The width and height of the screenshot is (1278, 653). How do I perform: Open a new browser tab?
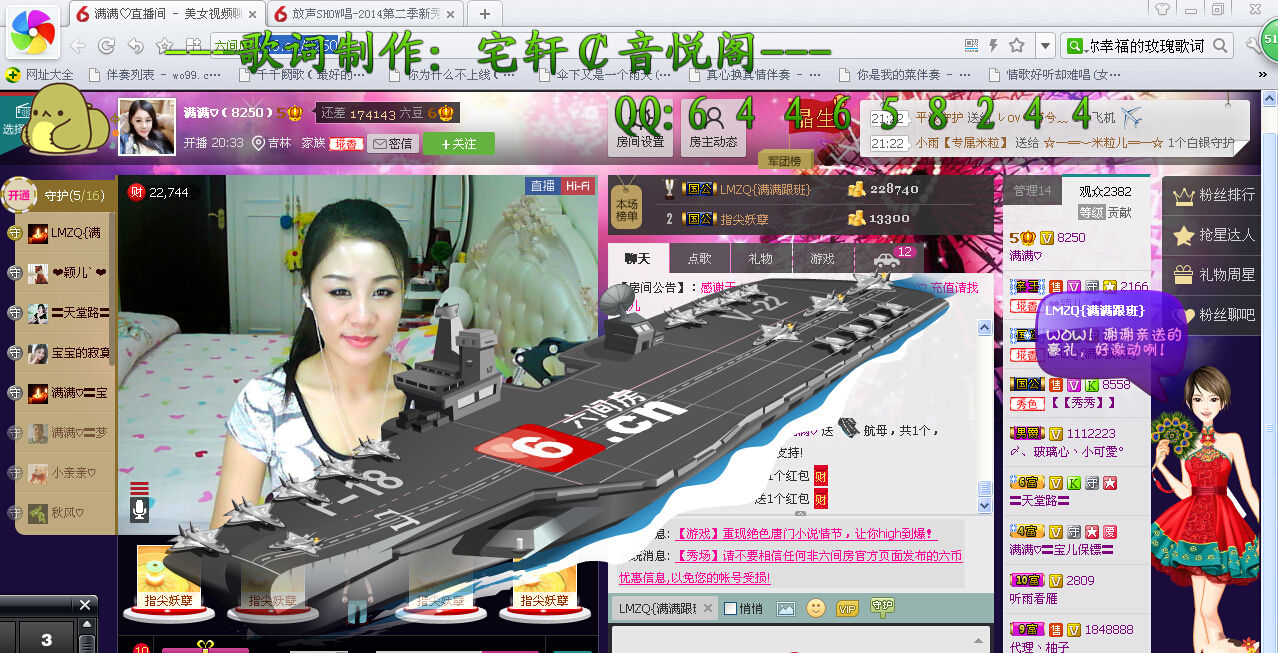(x=485, y=13)
